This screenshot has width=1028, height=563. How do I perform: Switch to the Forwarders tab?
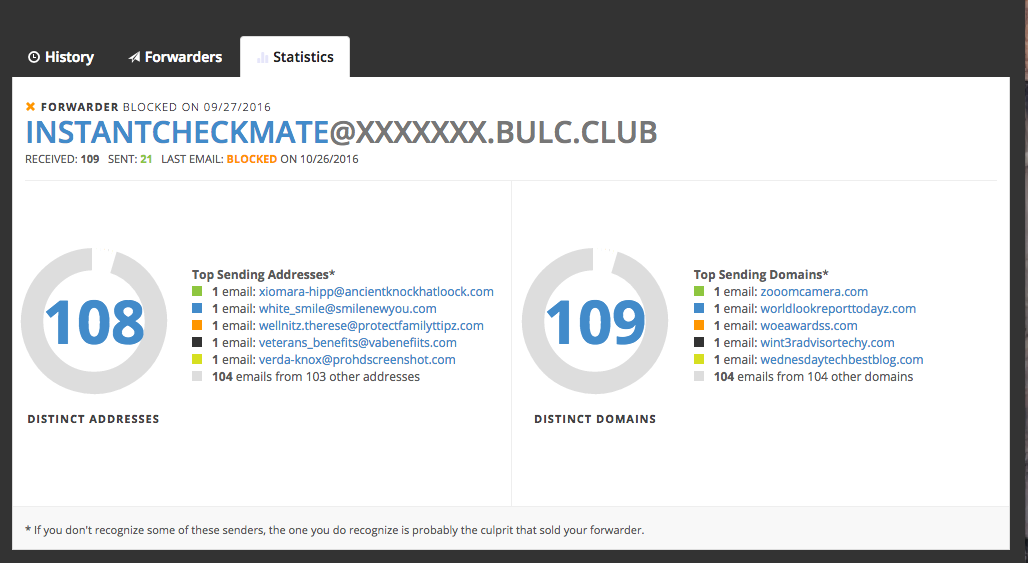click(175, 57)
